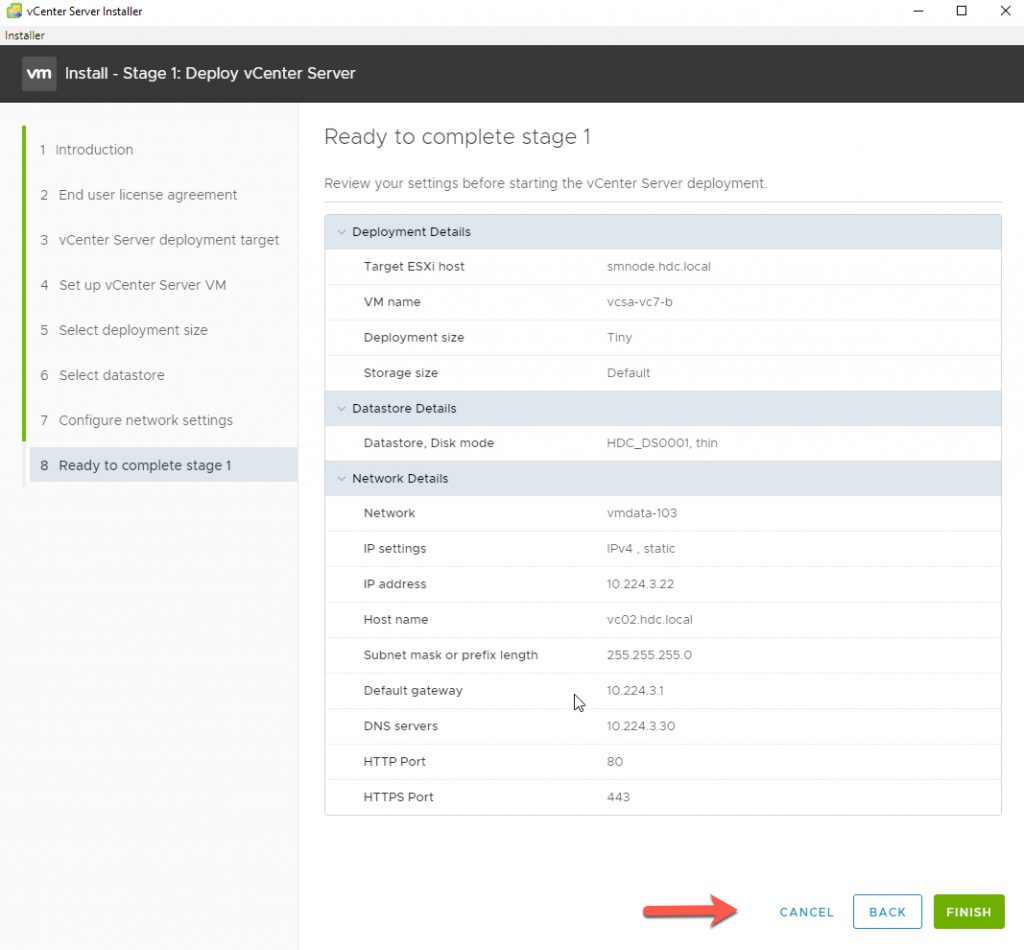Screen dimensions: 1024x950
Task: Go to step 6 Select datastore
Action: 103,375
